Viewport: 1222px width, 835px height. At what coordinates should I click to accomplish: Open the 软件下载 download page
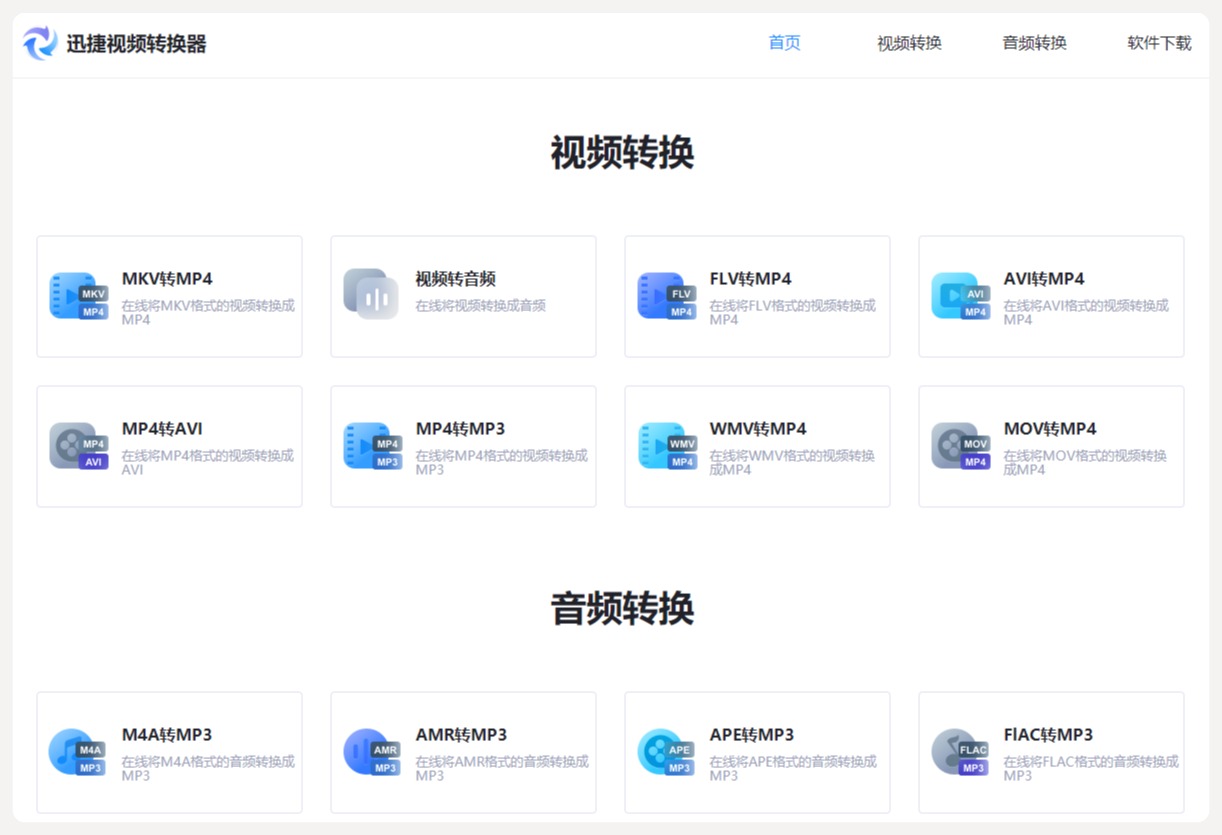(1158, 43)
